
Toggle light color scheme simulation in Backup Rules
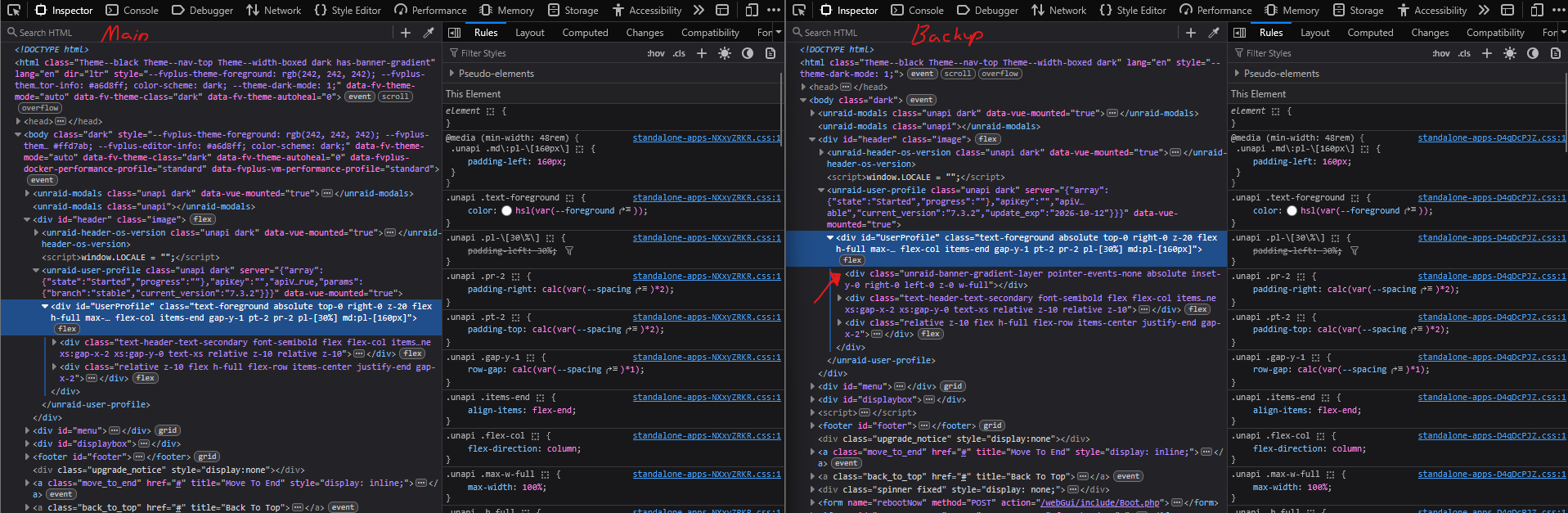pos(1510,53)
